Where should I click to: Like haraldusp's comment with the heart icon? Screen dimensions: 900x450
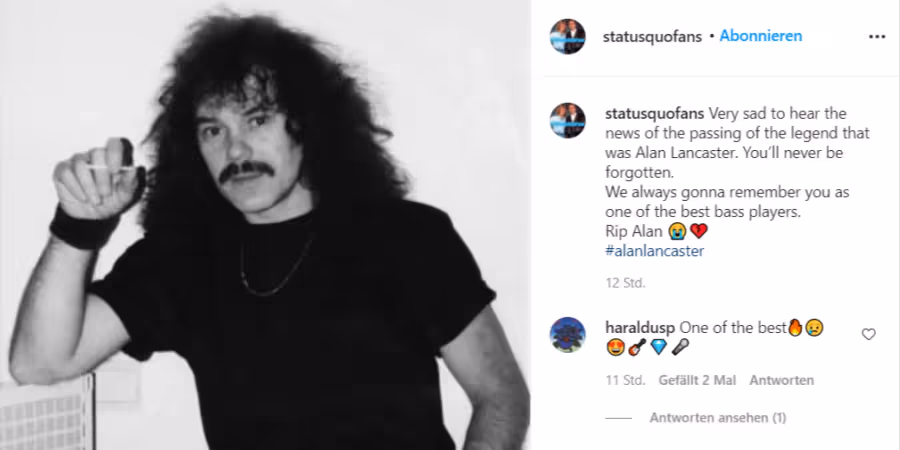coord(868,334)
